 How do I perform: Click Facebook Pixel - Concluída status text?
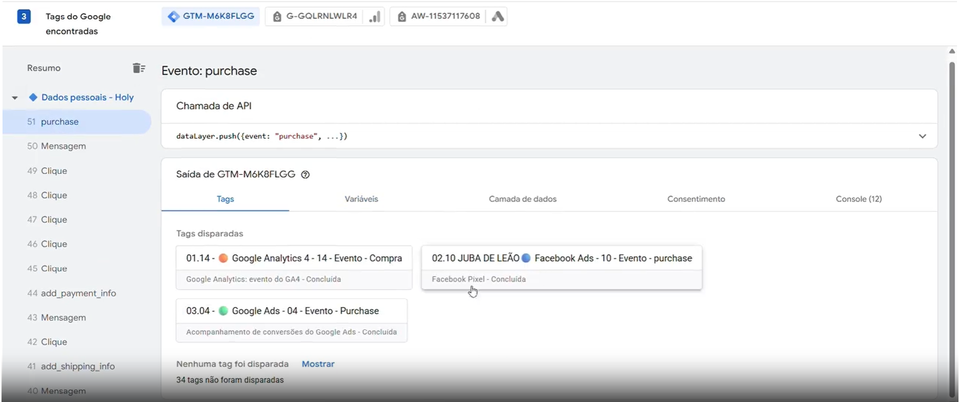(x=478, y=279)
